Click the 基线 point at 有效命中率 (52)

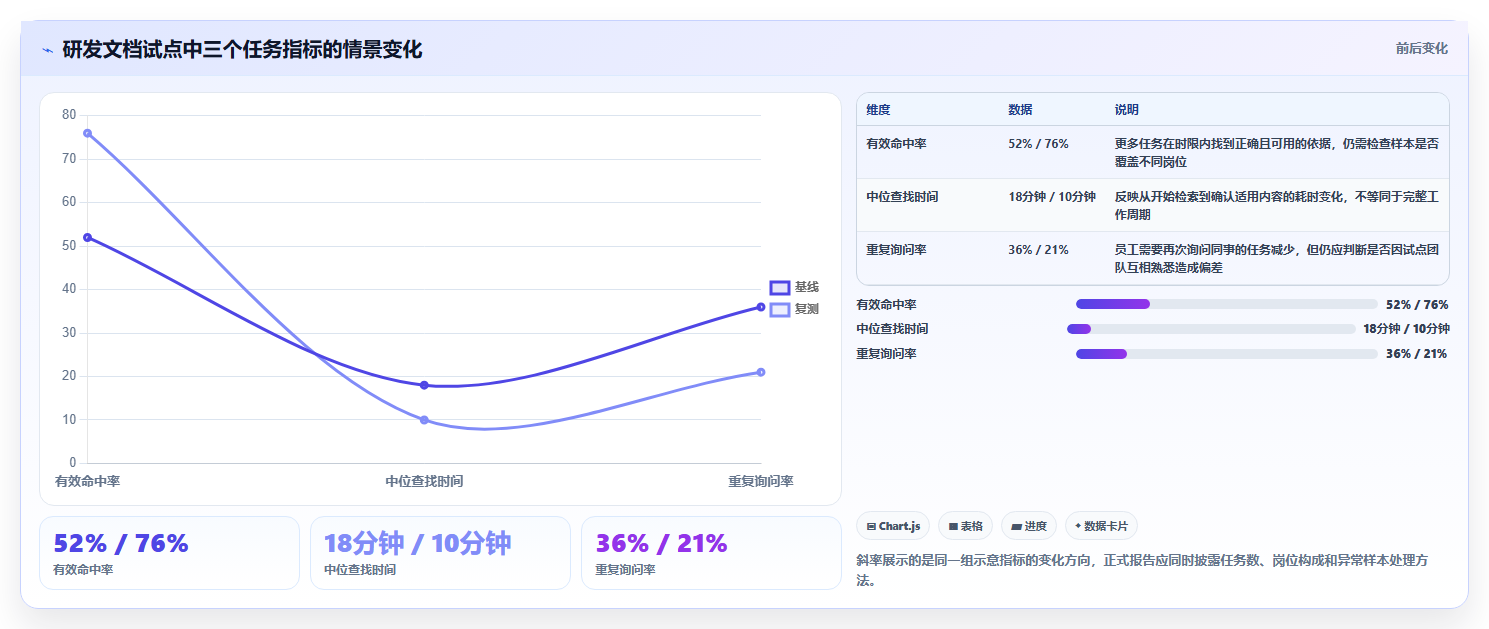(88, 237)
